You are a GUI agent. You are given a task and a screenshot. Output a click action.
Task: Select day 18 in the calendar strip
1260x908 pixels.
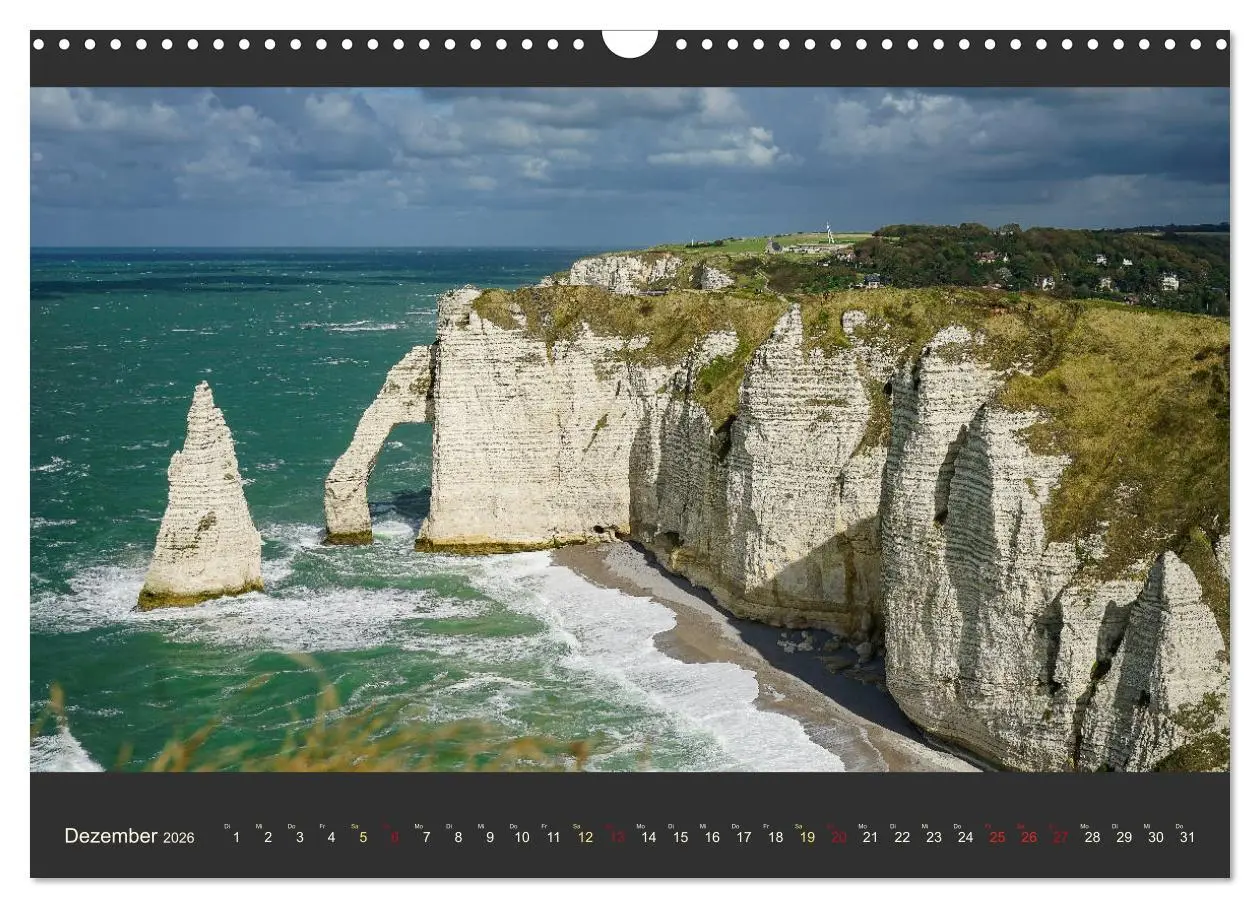point(775,838)
